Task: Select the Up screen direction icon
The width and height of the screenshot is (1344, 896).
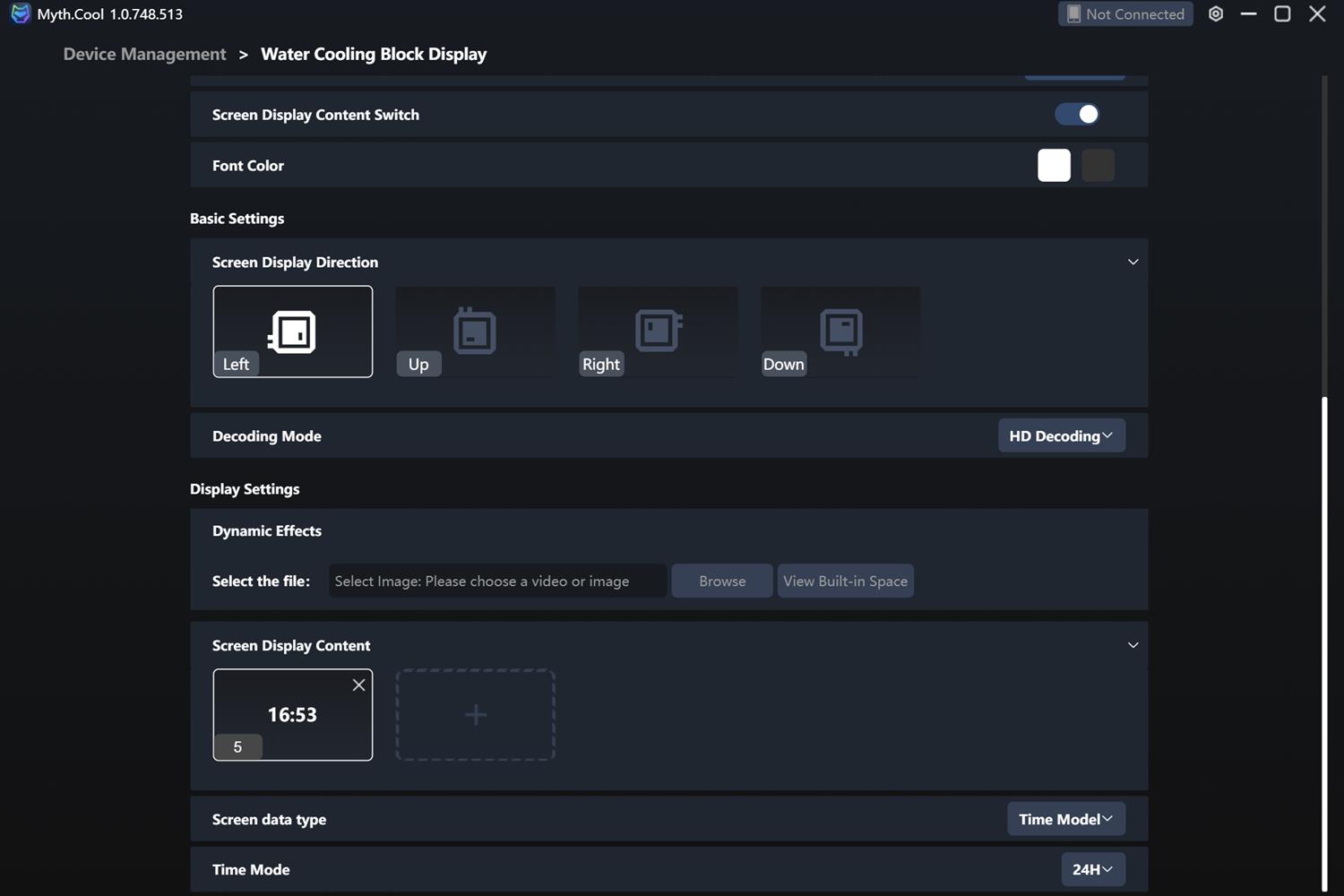Action: click(475, 332)
